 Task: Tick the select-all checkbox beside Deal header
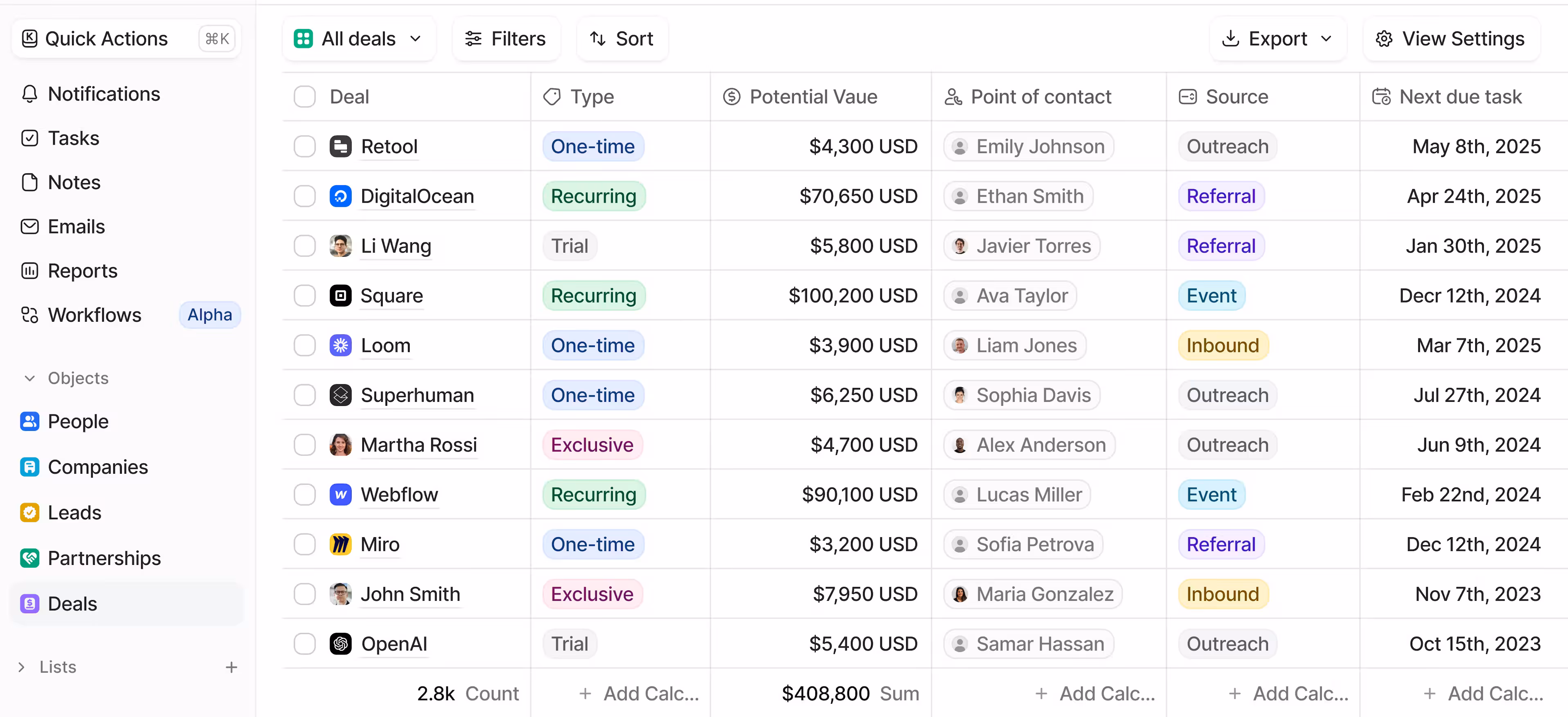[x=304, y=97]
